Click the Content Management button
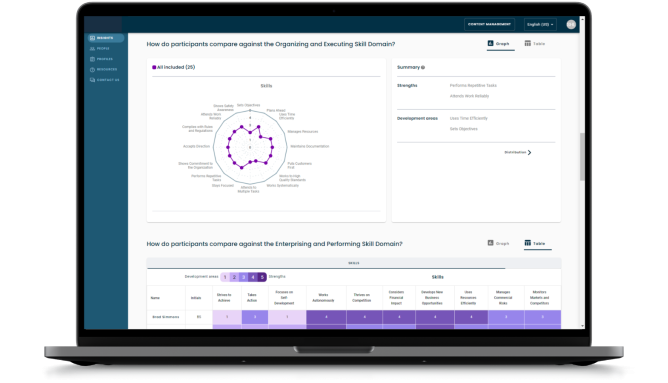This screenshot has height=383, width=668. click(489, 24)
